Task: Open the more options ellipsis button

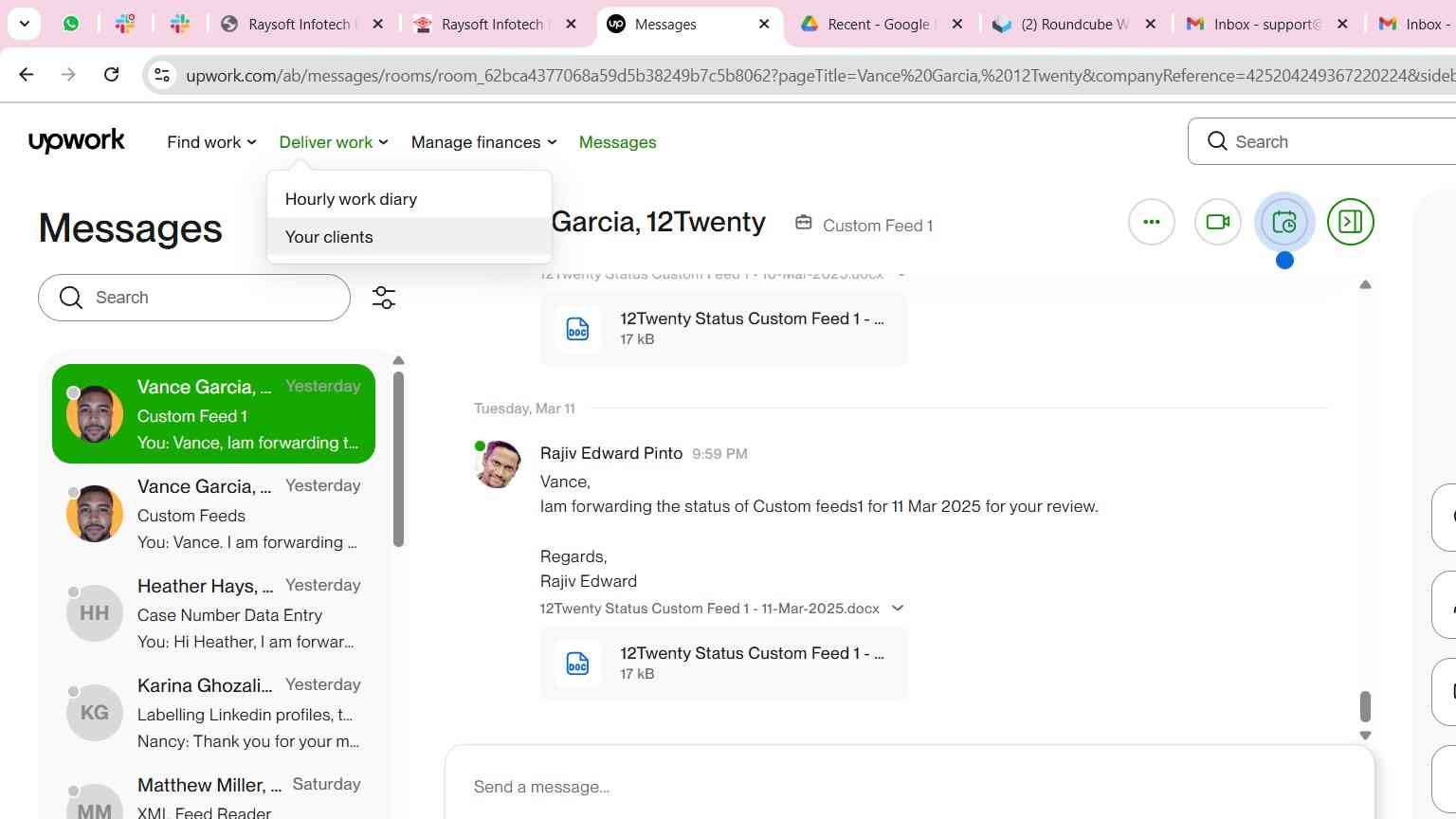Action: coord(1152,222)
